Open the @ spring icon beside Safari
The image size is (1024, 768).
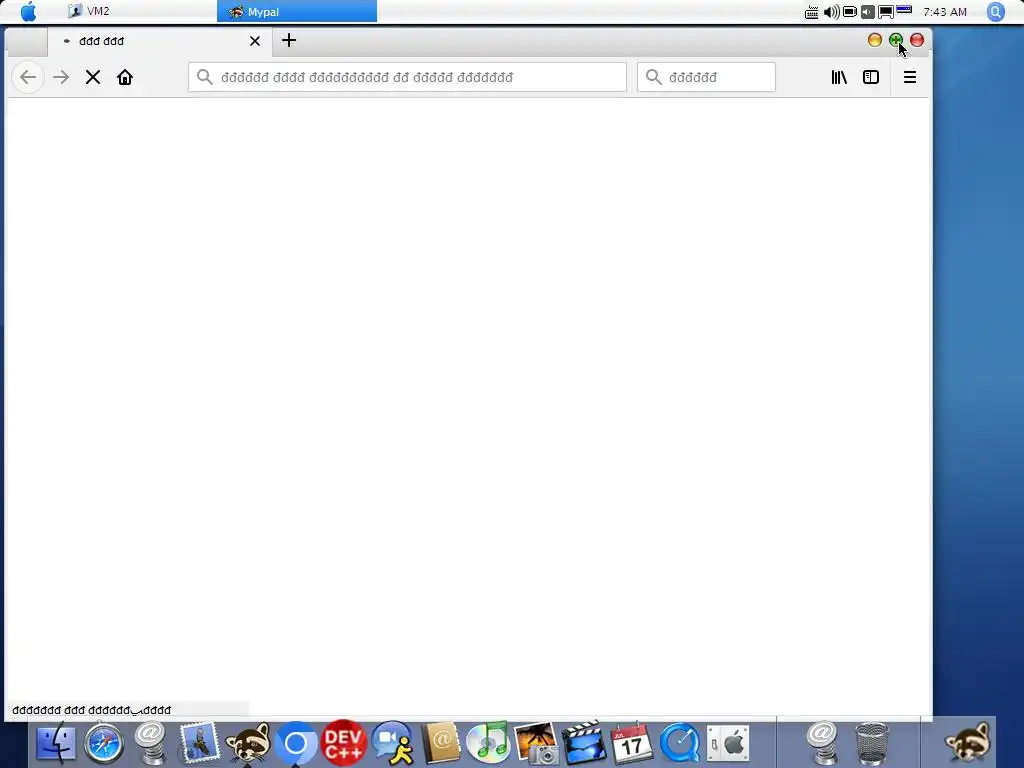pos(151,743)
